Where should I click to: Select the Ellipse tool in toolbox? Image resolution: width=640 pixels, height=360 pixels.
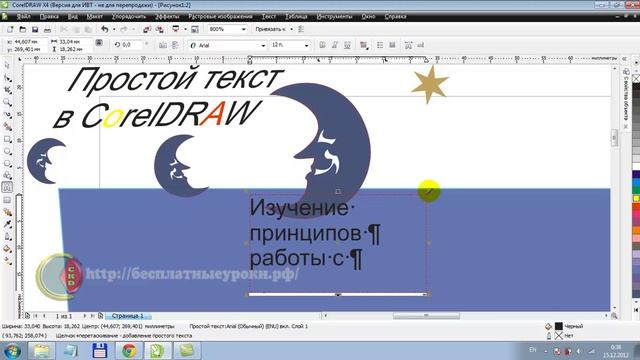[7, 151]
